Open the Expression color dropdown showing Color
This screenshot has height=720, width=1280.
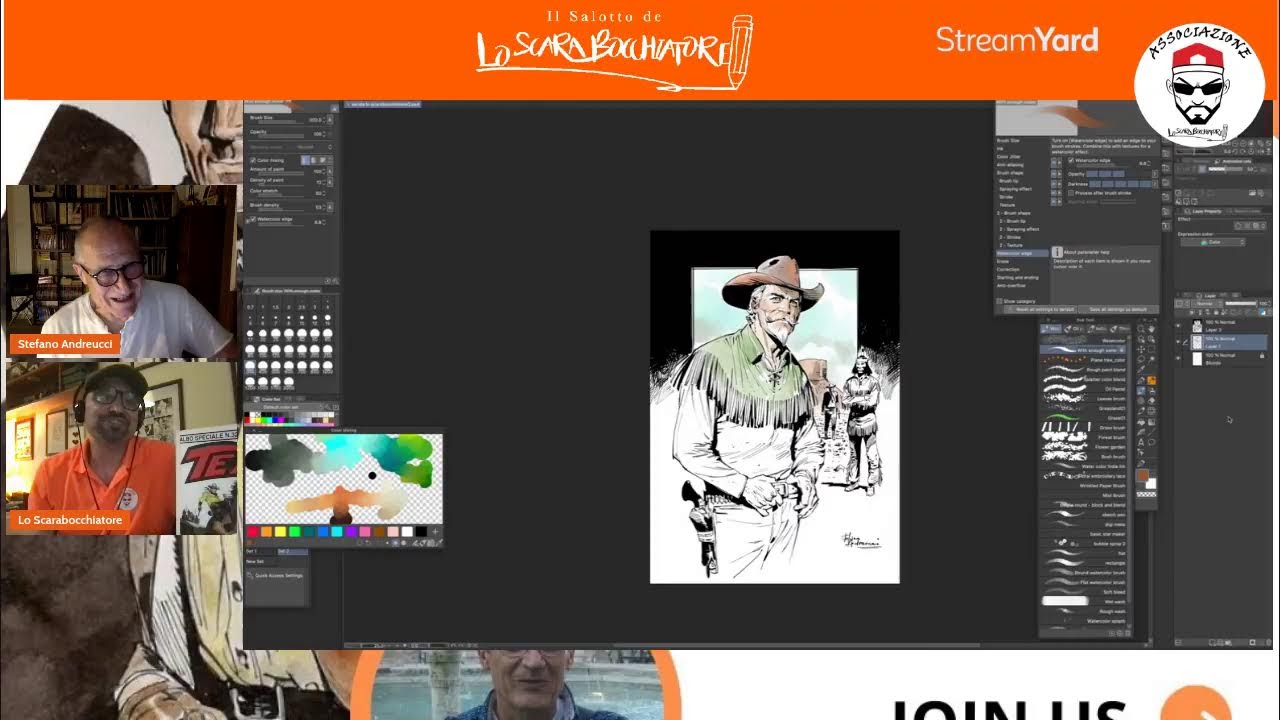point(1212,242)
